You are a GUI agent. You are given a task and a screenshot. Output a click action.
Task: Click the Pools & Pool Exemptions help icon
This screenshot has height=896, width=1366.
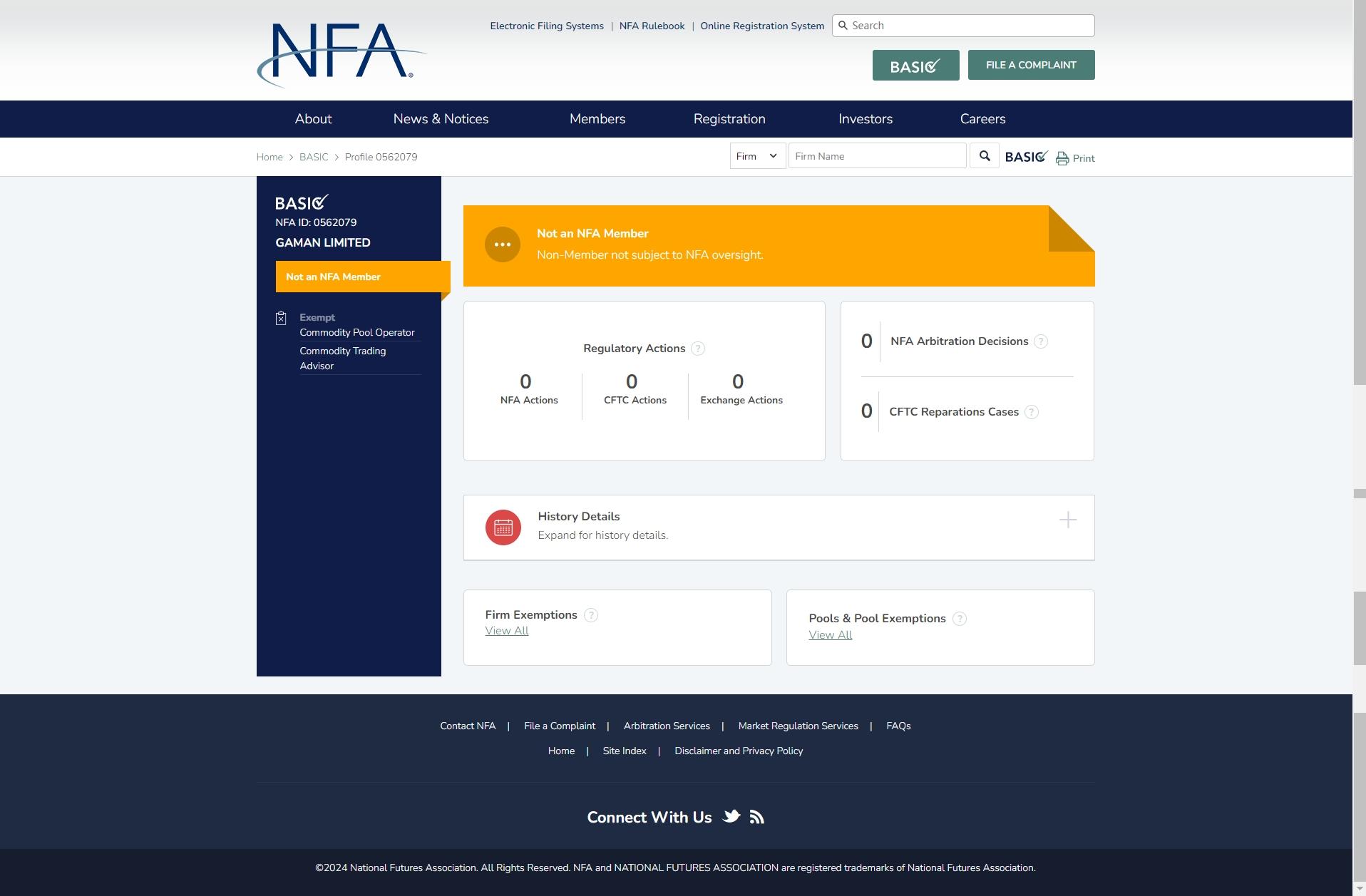(960, 619)
